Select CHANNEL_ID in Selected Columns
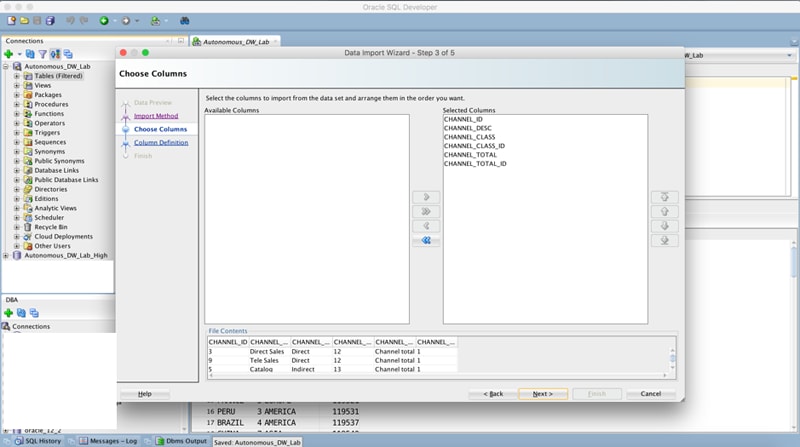The image size is (800, 447). (x=463, y=119)
